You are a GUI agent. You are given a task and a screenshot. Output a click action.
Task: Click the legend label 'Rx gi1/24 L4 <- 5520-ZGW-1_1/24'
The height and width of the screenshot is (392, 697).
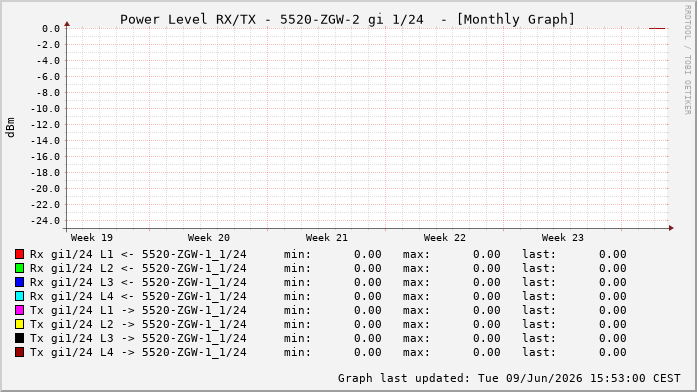click(138, 296)
